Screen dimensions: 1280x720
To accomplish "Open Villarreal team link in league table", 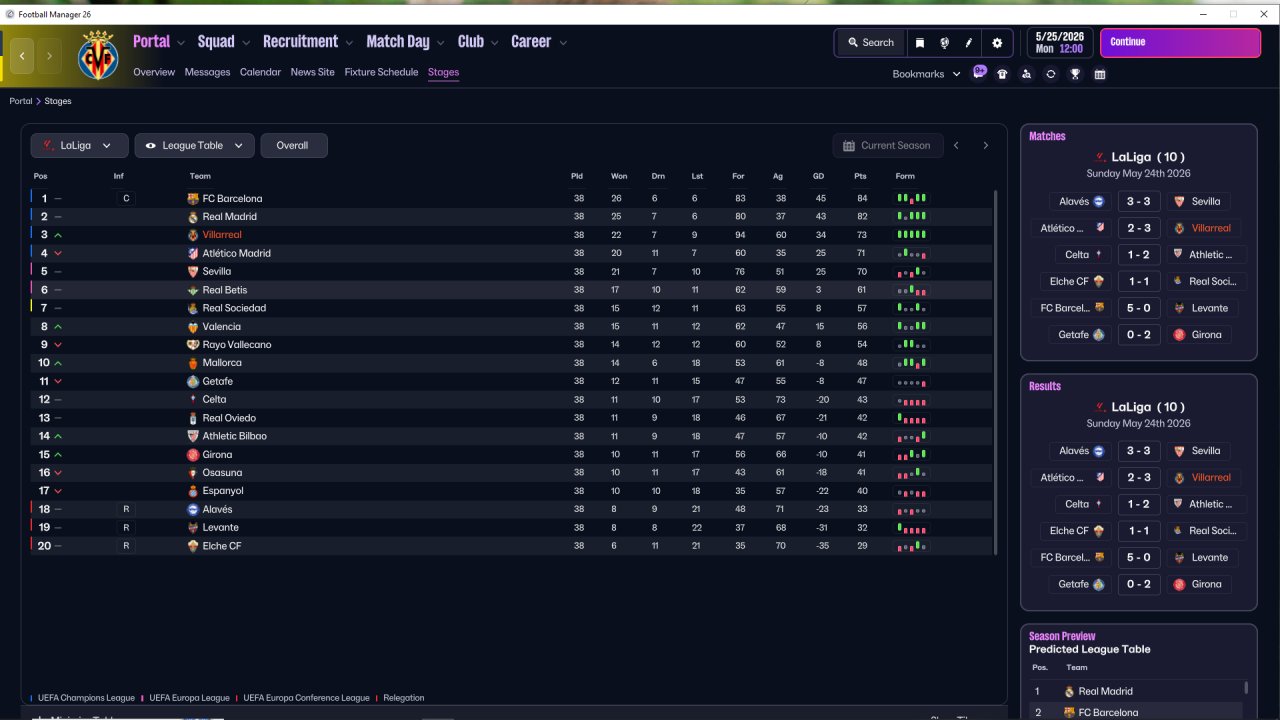I will (x=222, y=235).
